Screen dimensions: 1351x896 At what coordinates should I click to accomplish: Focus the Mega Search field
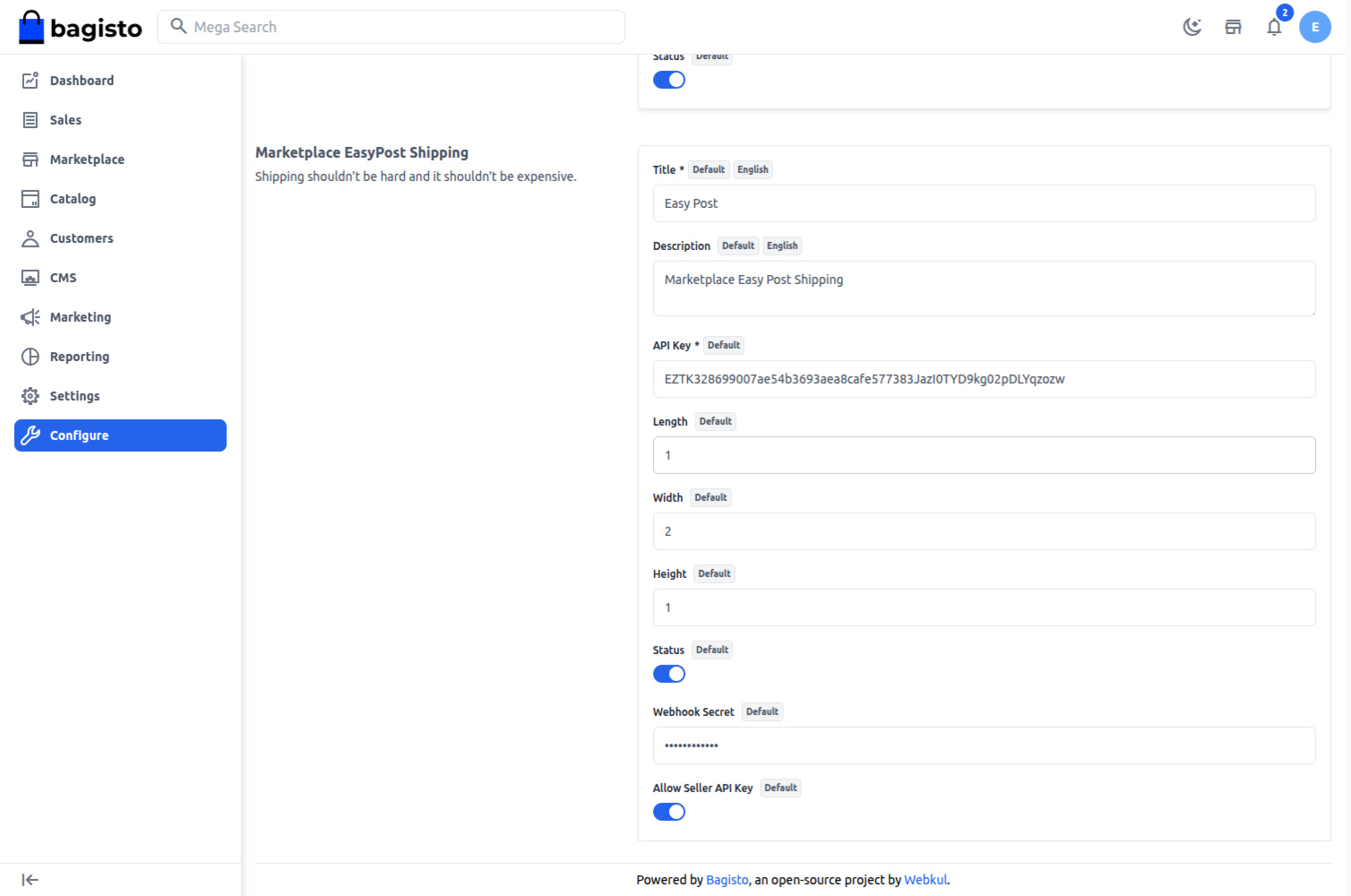pyautogui.click(x=392, y=27)
